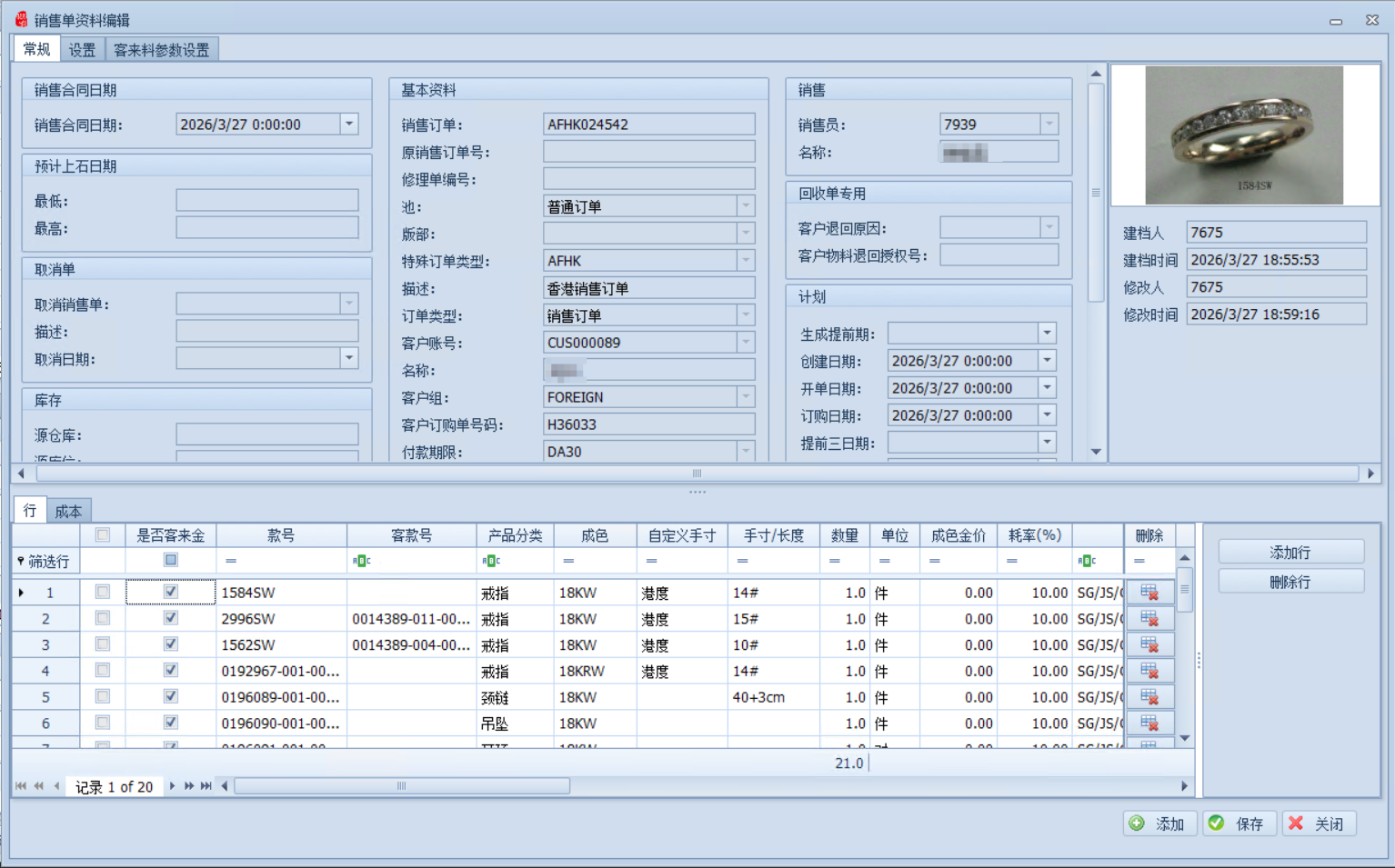Open filter operator icon in 数量 filter cell

coord(834,561)
